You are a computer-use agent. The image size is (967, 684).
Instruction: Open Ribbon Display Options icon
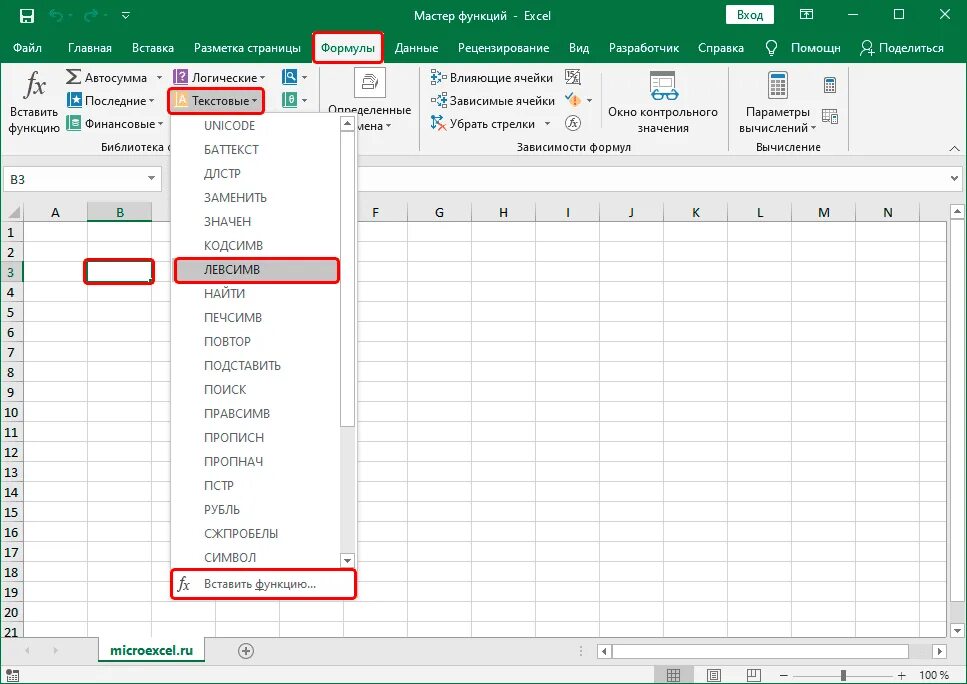click(x=806, y=15)
